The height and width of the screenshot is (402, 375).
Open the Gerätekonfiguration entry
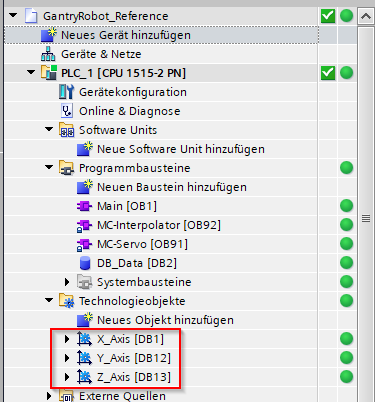click(133, 92)
